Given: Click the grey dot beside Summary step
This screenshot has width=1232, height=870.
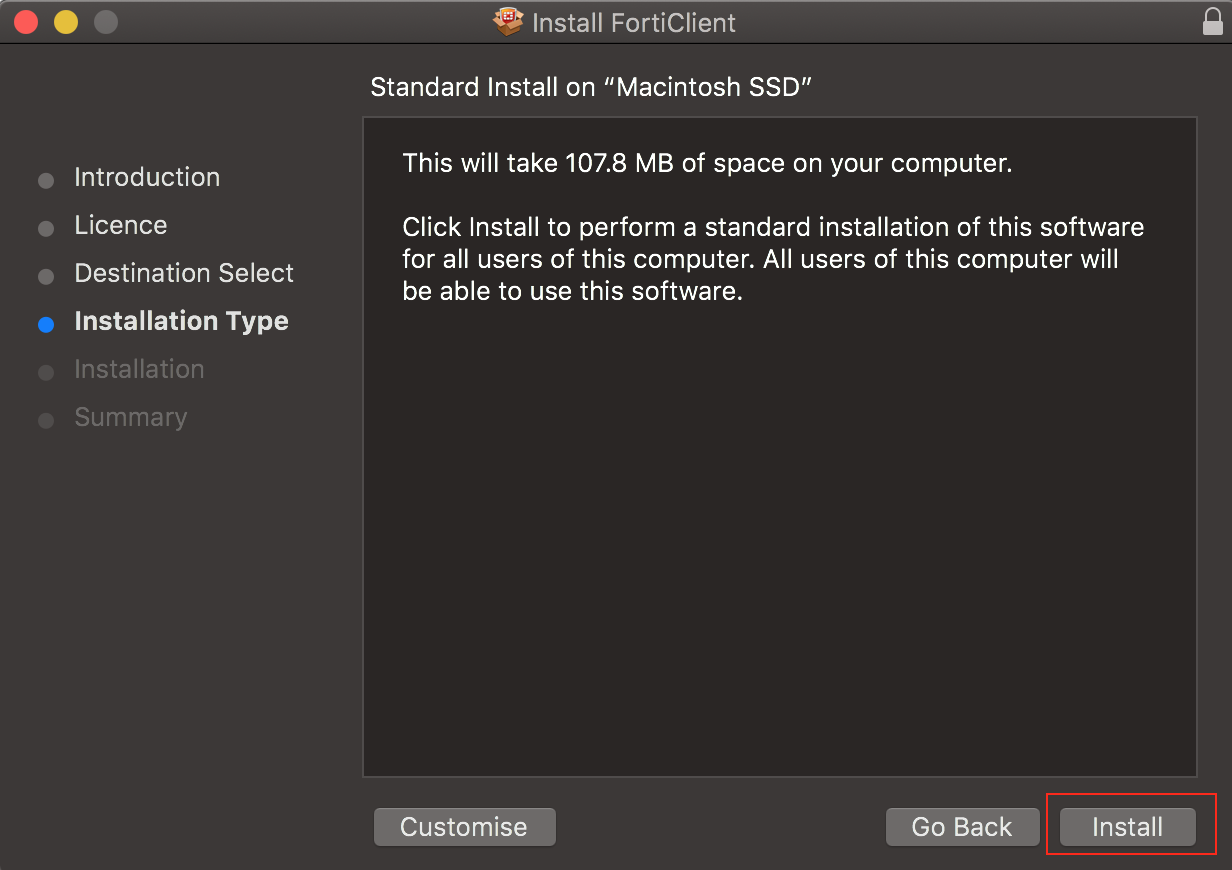Looking at the screenshot, I should point(46,420).
